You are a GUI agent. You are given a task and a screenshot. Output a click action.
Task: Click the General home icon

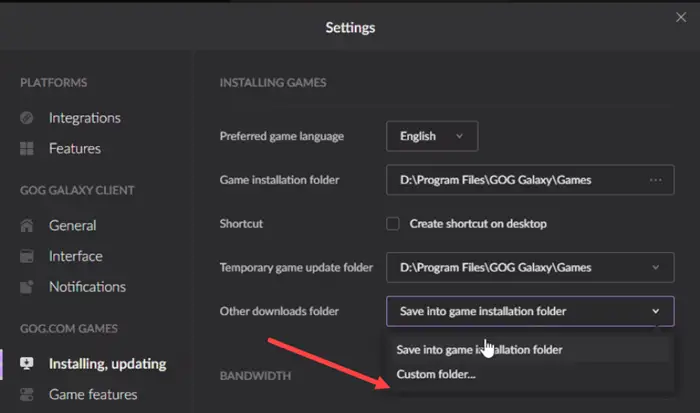tap(27, 226)
